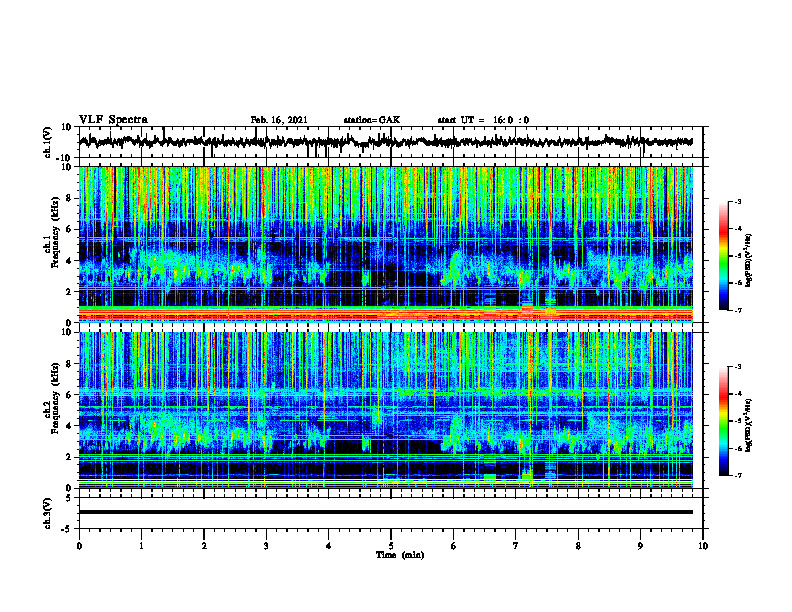Viewport: 792px width, 612px height.
Task: Click the "station=GAK" header label
Action: coord(372,120)
